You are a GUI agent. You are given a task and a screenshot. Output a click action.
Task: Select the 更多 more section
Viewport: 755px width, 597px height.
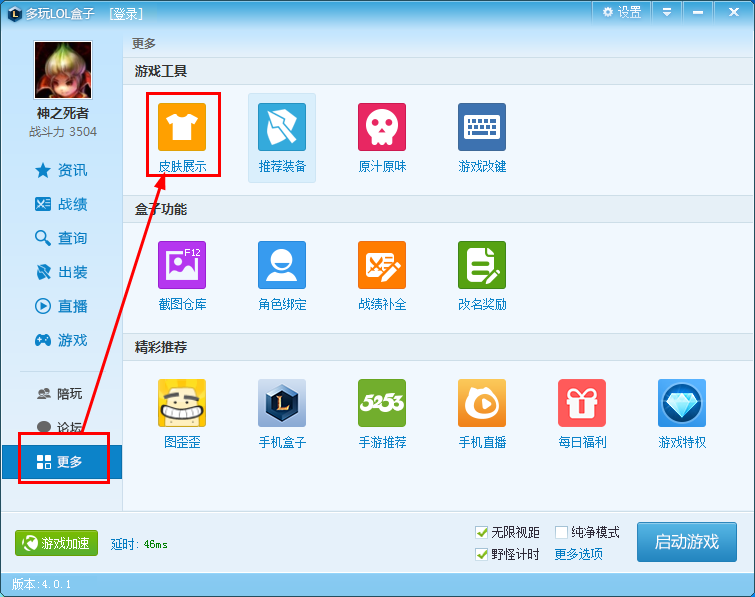pos(62,462)
